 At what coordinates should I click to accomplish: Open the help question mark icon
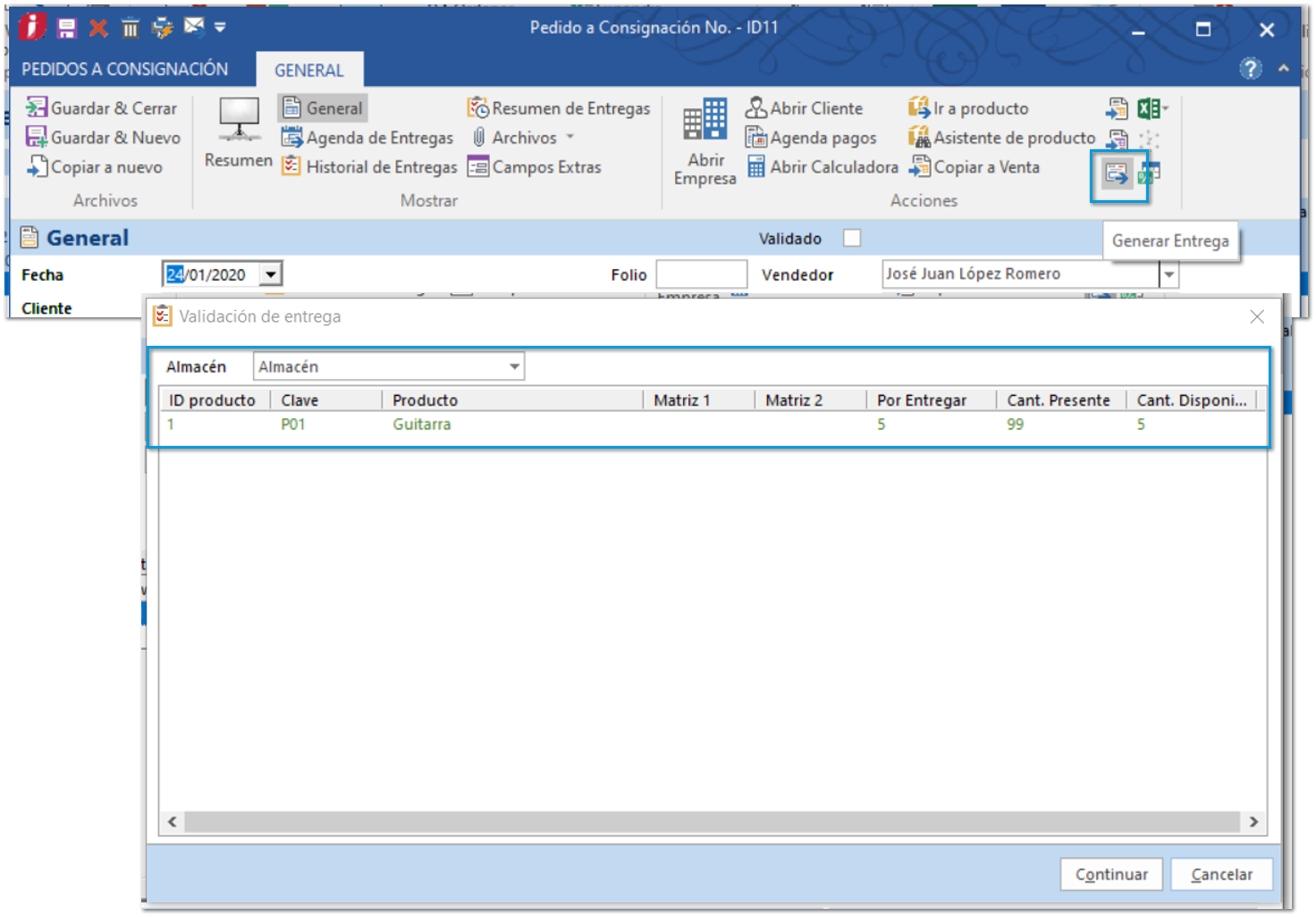tap(1250, 69)
